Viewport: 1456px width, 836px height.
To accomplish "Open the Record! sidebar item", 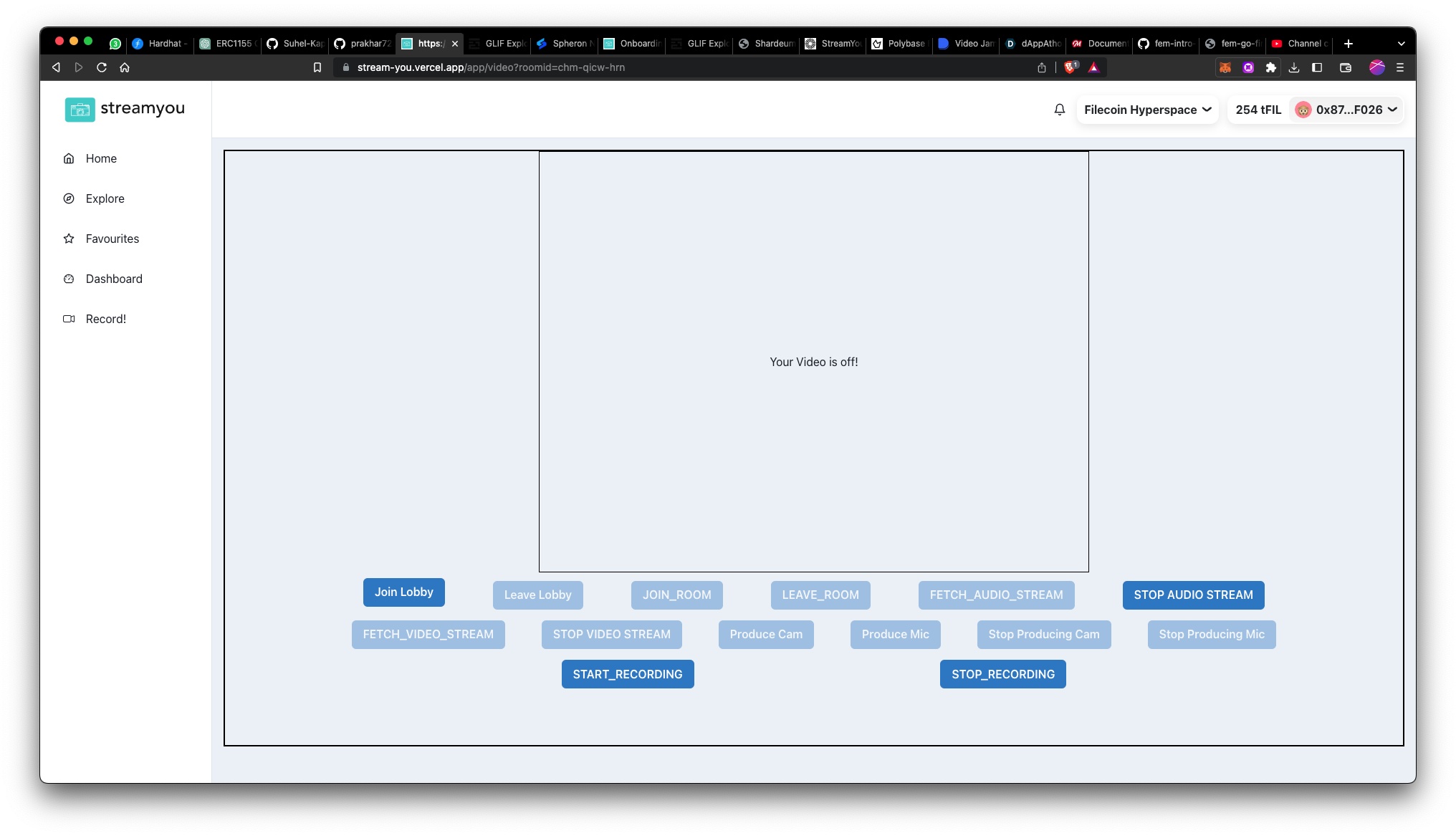I will pos(106,319).
